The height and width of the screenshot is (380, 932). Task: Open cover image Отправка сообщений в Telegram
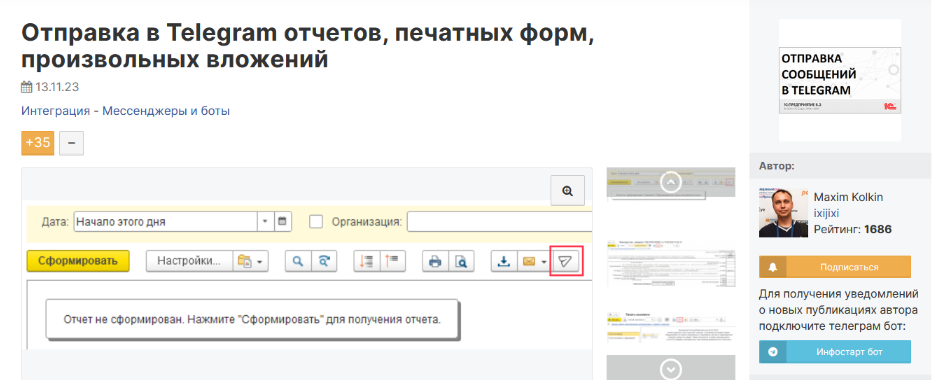[840, 80]
